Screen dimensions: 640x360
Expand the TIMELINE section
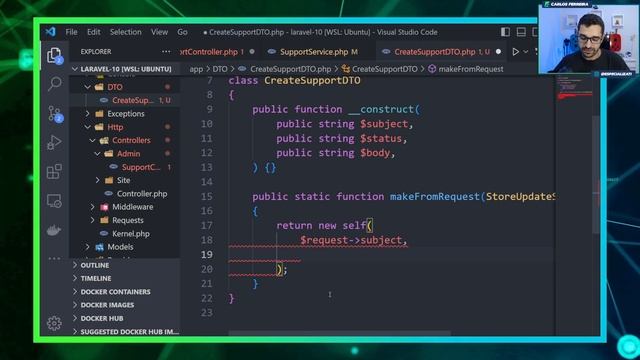(x=96, y=278)
